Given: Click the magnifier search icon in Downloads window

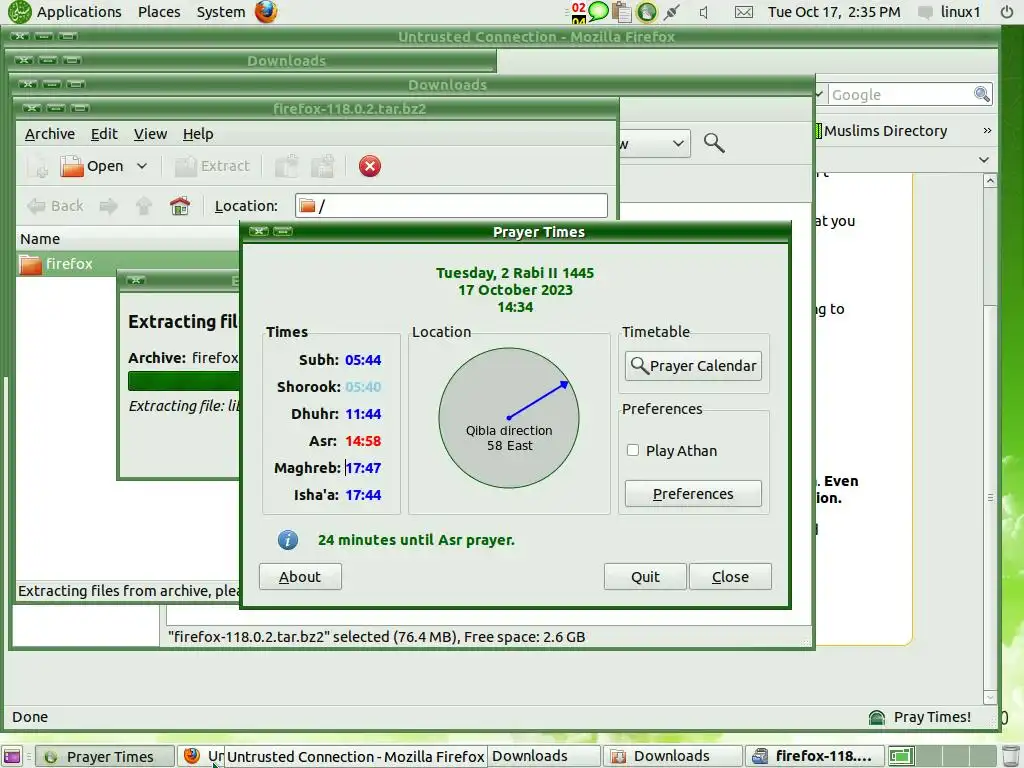Looking at the screenshot, I should point(714,142).
